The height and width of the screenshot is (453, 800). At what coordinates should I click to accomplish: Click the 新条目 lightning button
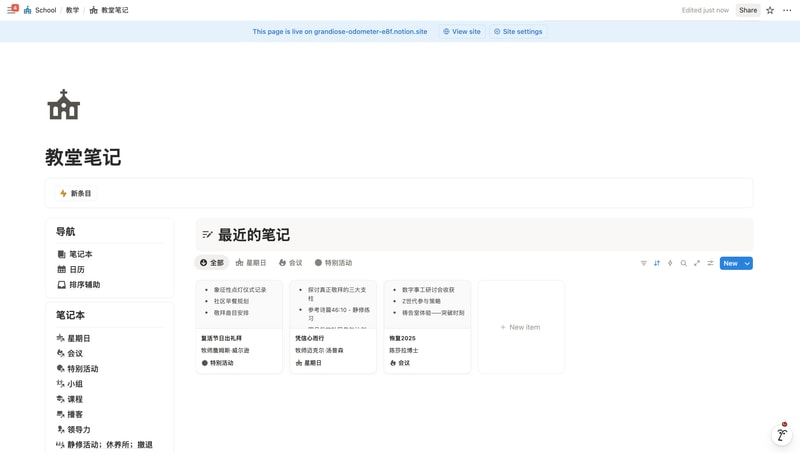76,193
